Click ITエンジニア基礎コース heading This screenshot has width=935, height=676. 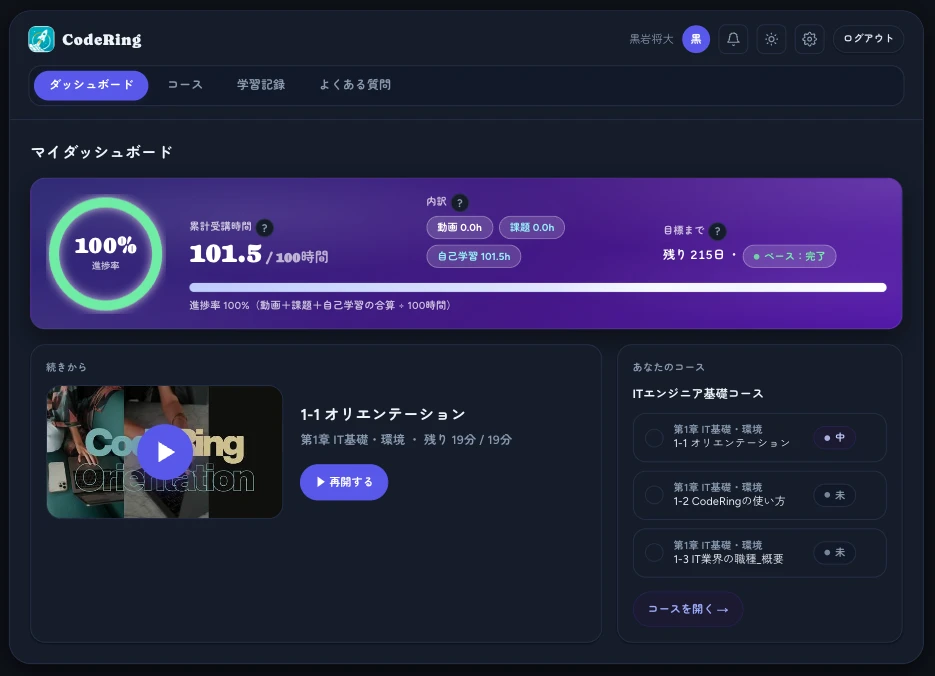click(x=698, y=393)
